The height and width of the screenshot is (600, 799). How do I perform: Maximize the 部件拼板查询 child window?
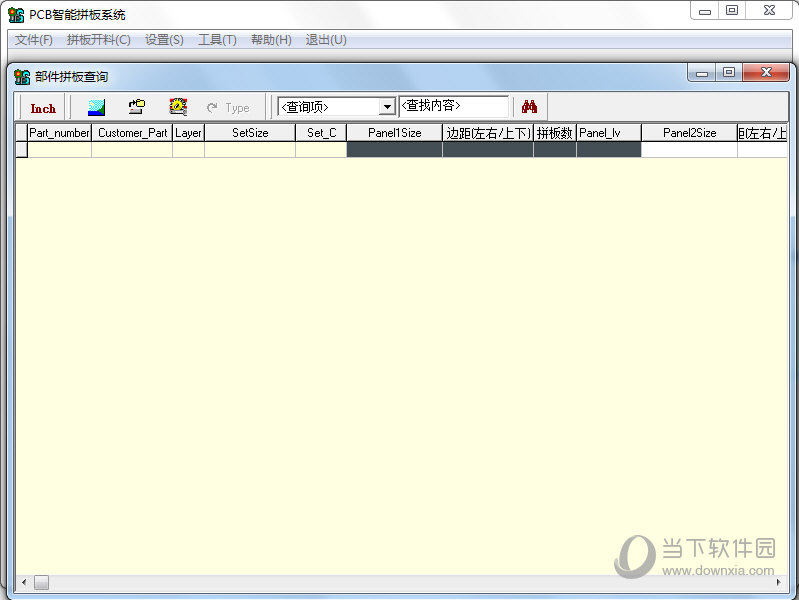pos(729,72)
